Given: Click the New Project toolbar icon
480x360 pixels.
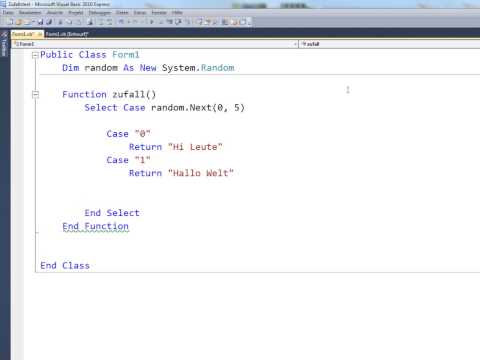Looking at the screenshot, I should (10, 22).
